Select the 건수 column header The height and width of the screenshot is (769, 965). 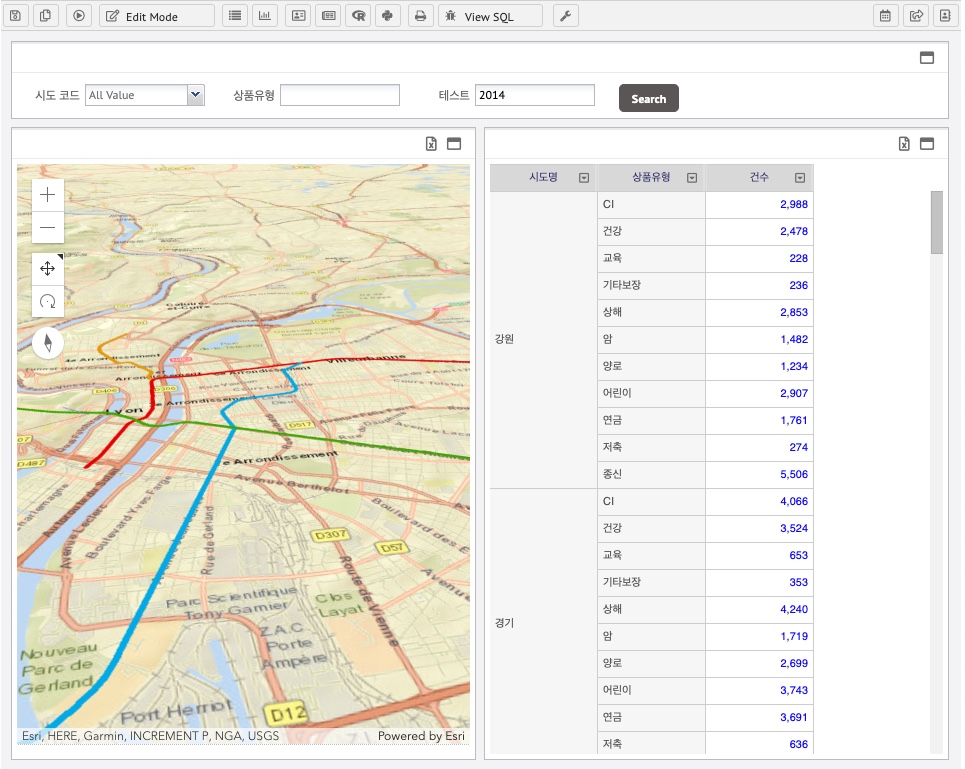pos(759,177)
